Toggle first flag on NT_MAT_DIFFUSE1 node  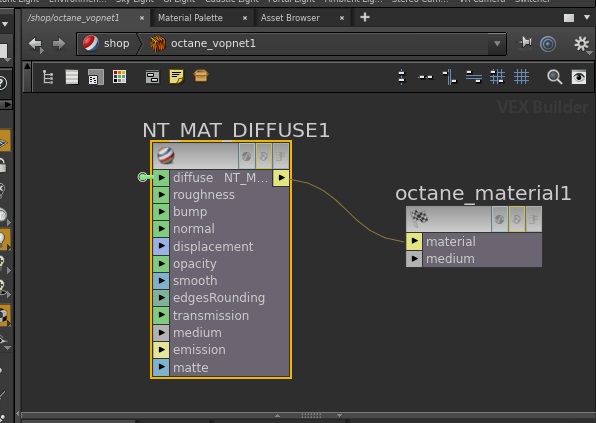point(247,156)
